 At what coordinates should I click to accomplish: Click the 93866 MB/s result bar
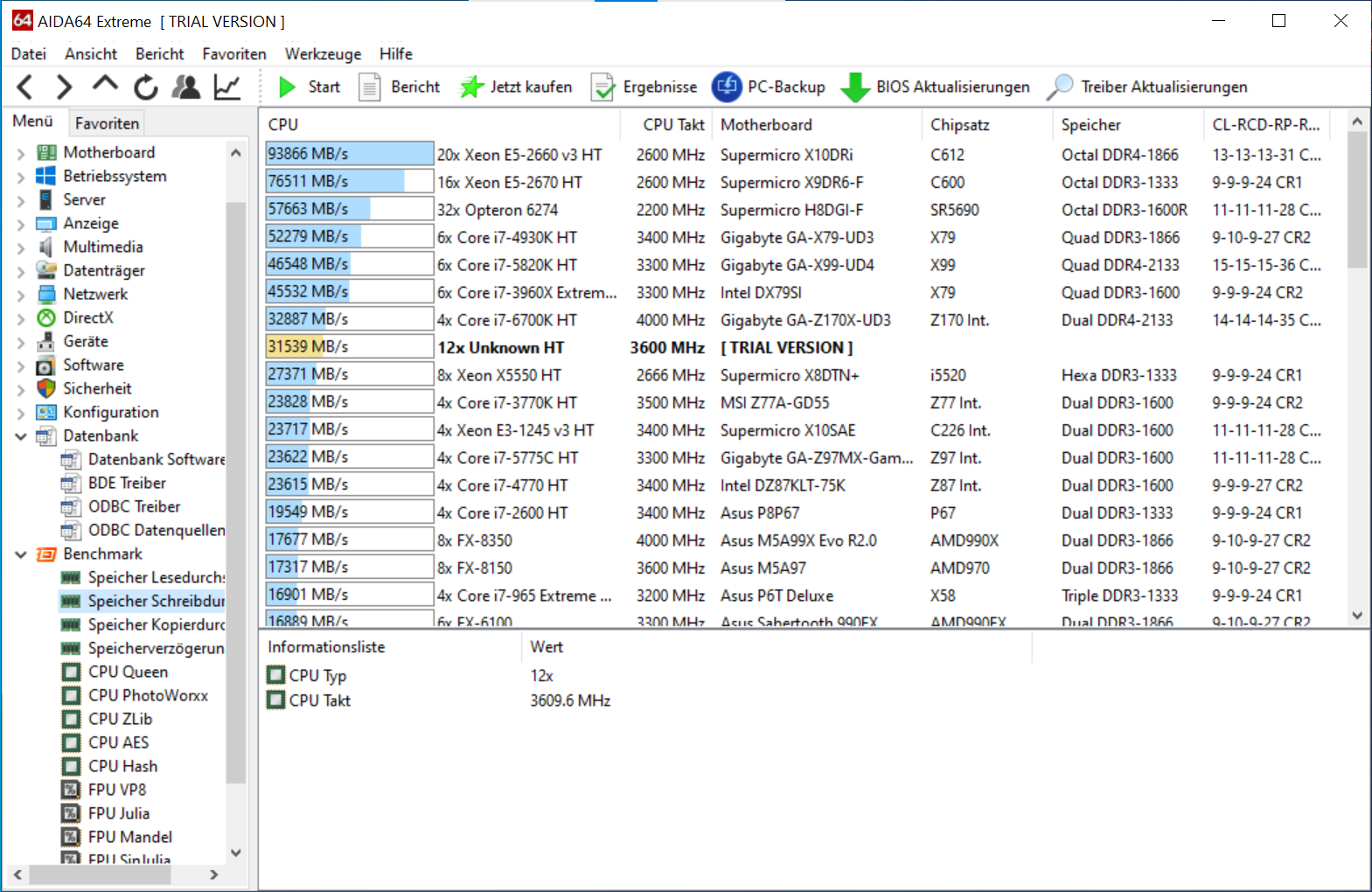pyautogui.click(x=349, y=154)
